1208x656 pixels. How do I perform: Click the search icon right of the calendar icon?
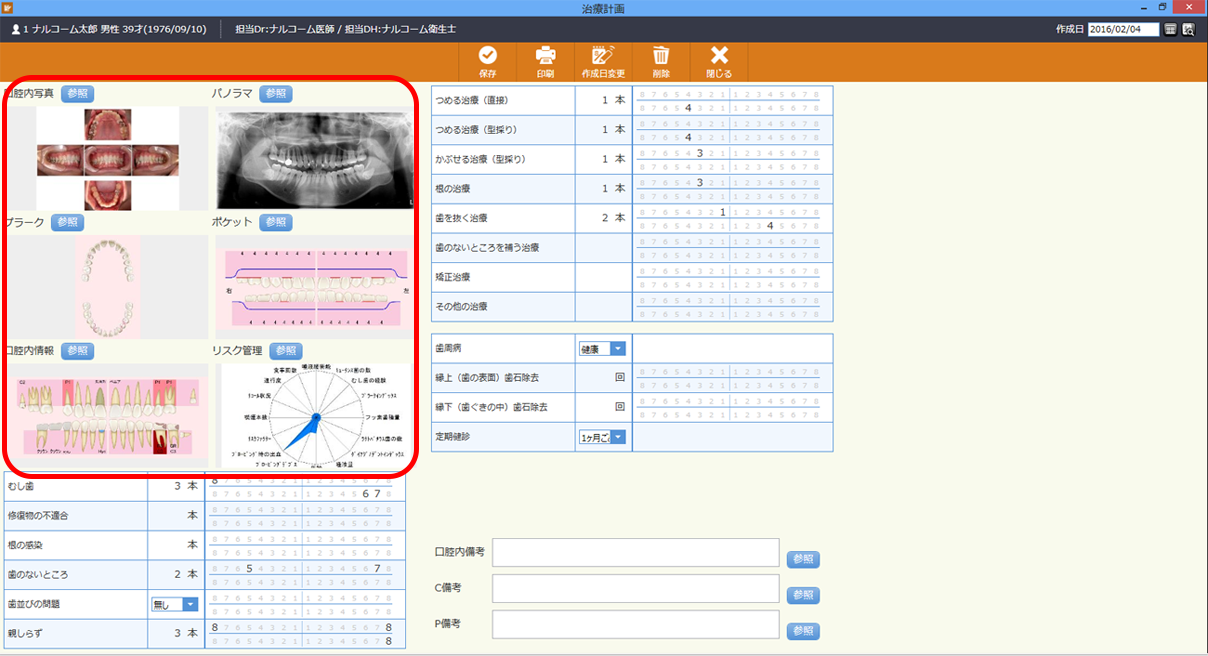(1188, 30)
